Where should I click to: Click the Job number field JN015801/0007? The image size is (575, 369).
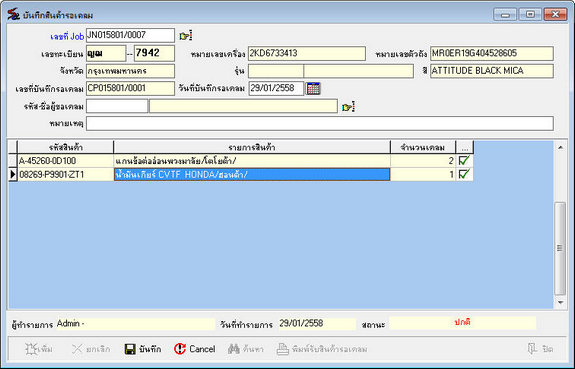coord(130,36)
